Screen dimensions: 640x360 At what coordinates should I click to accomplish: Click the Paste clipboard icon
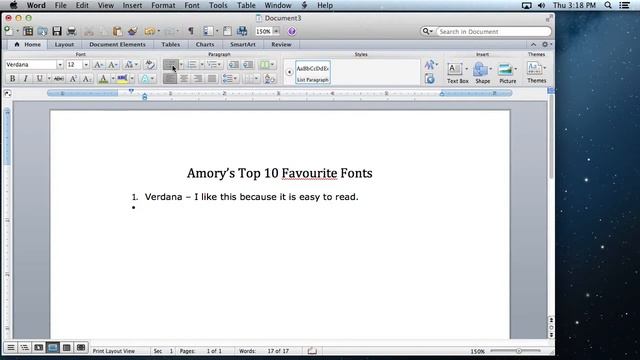point(117,31)
